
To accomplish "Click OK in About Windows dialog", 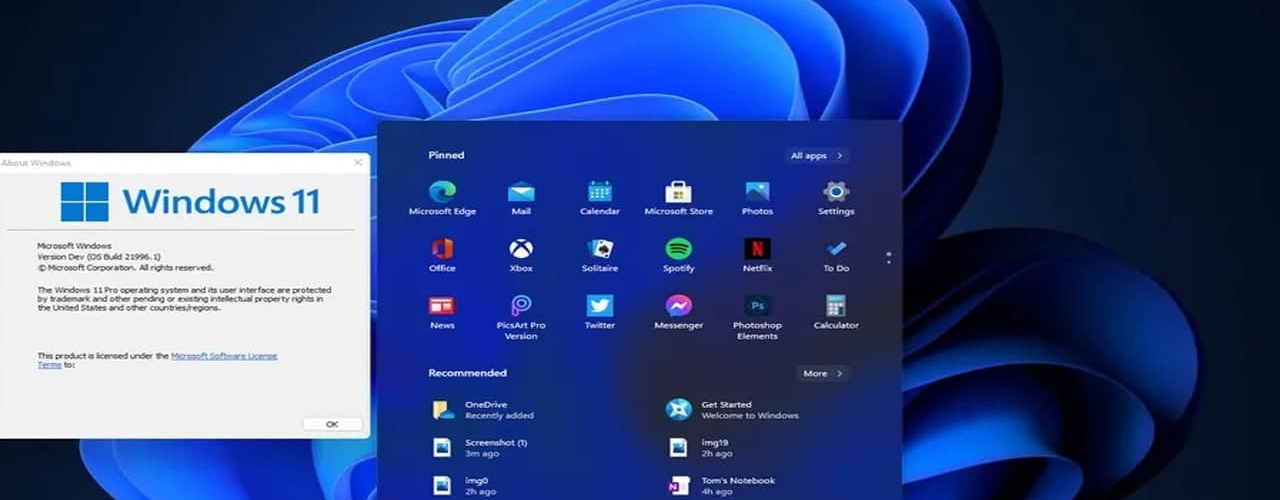I will pyautogui.click(x=332, y=424).
